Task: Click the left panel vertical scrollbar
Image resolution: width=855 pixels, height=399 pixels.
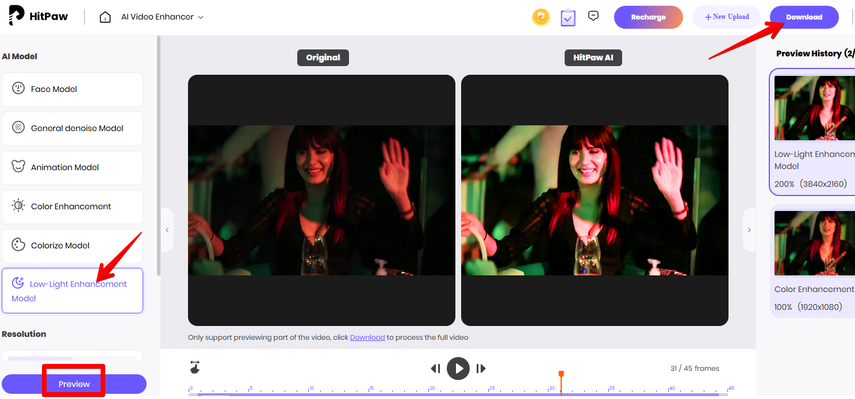Action: pyautogui.click(x=158, y=155)
